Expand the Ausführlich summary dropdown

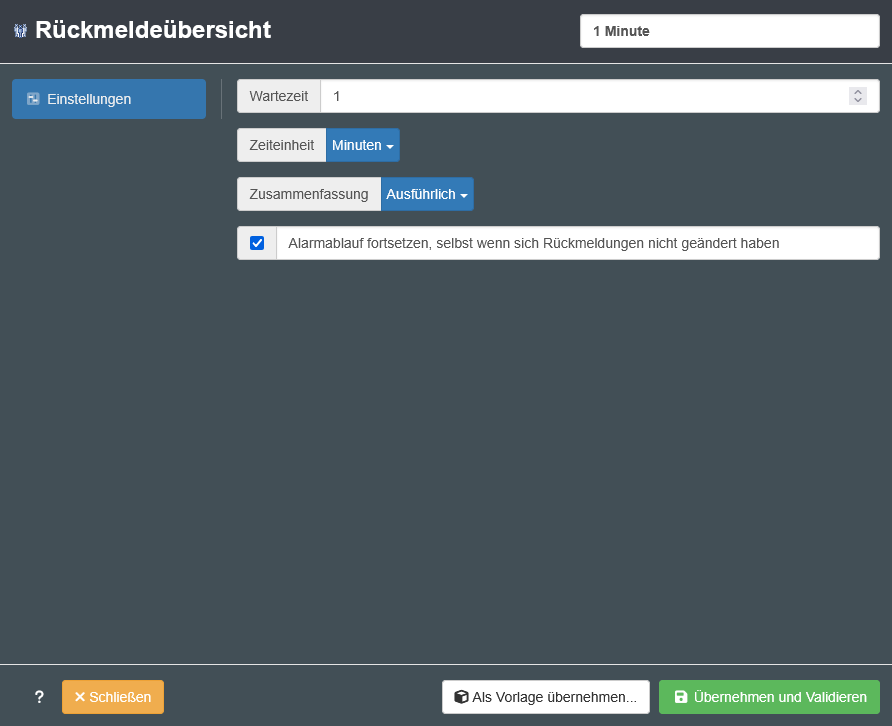coord(427,194)
